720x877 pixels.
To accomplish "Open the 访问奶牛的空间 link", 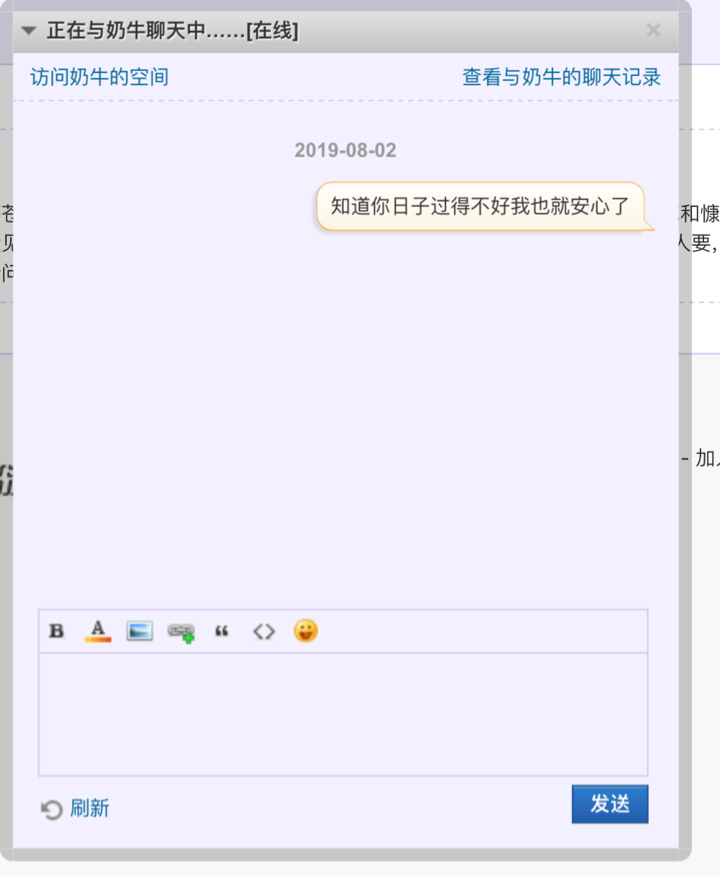I will [x=99, y=77].
